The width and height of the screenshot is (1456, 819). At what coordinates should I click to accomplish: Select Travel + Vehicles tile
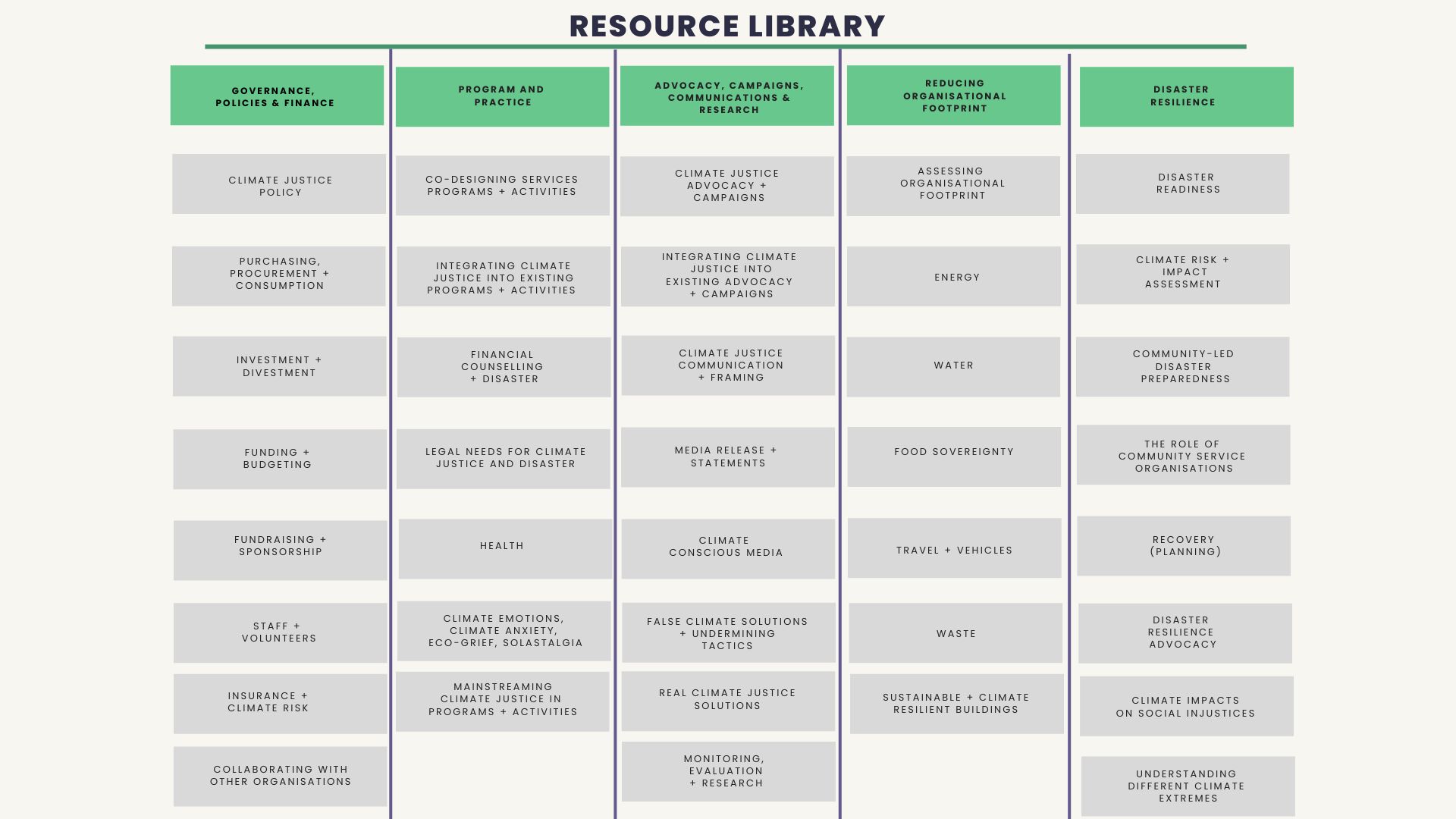(955, 548)
